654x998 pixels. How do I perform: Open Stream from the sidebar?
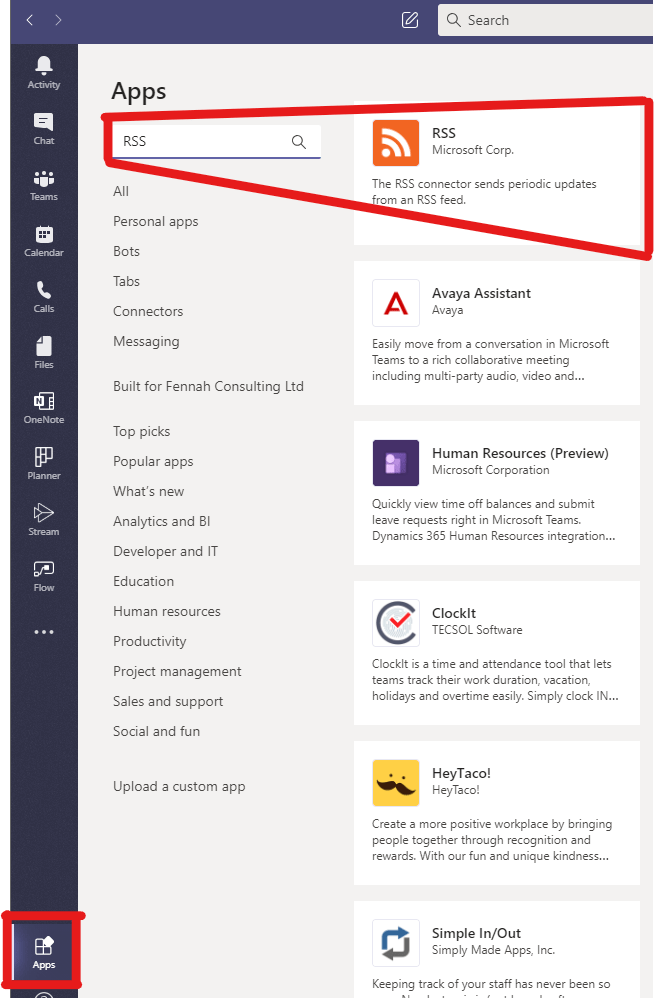(44, 519)
